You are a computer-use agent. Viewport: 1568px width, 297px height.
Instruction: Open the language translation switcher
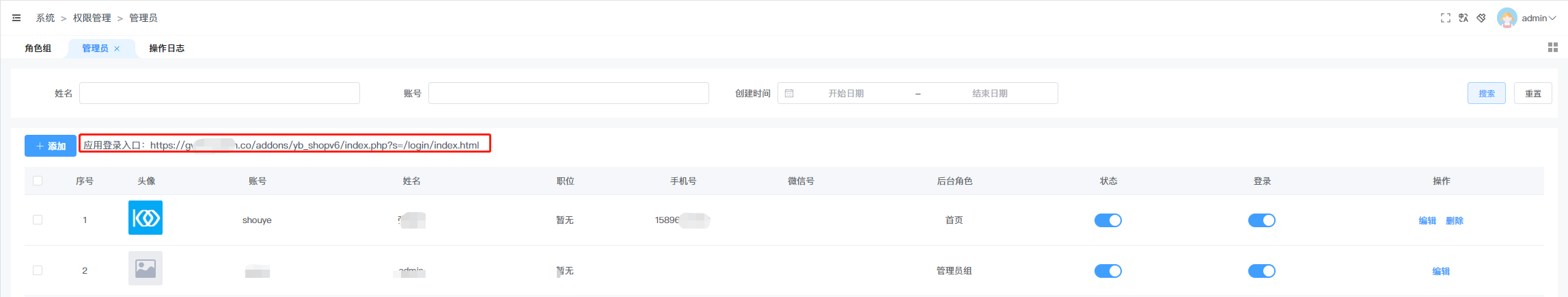coord(1463,18)
